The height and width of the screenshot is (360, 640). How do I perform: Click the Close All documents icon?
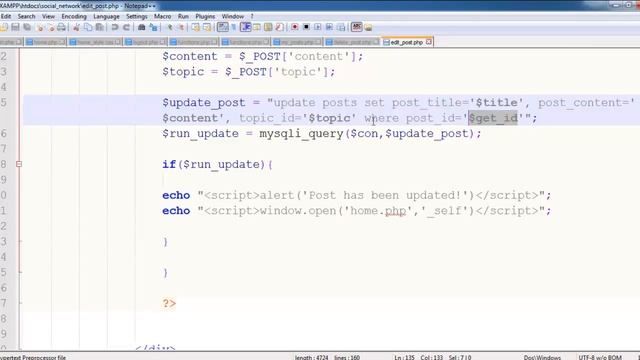[51, 27]
